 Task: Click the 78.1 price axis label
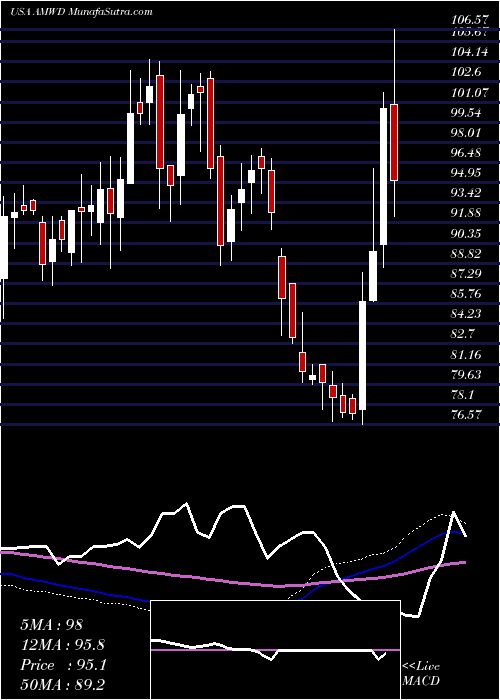coord(463,395)
